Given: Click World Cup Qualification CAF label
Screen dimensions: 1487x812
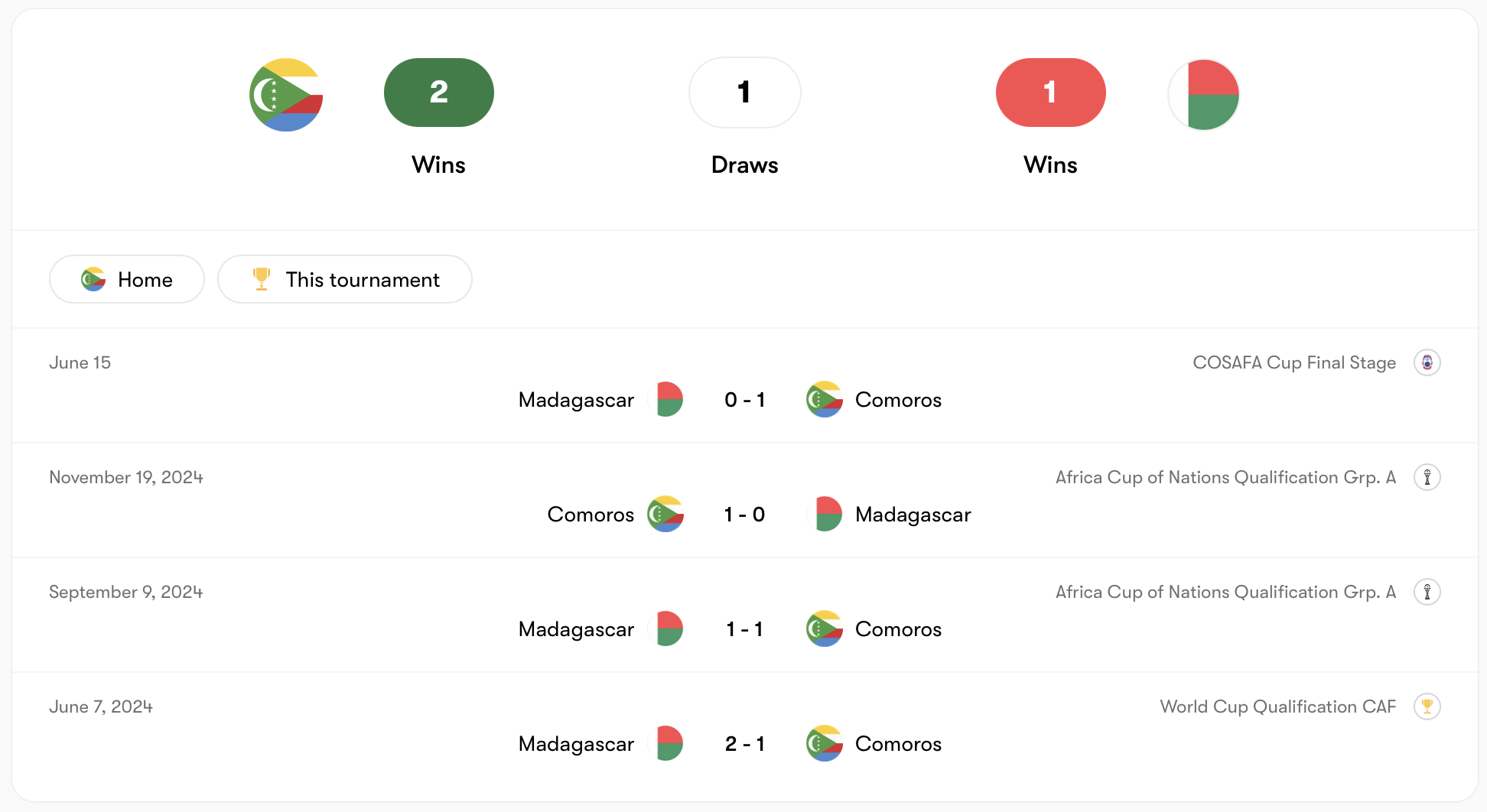Looking at the screenshot, I should pyautogui.click(x=1277, y=706).
